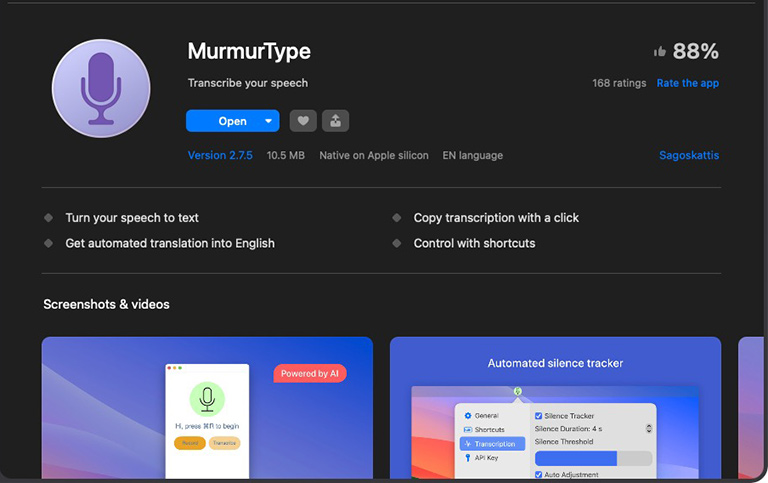Click the share icon next to Open

(x=336, y=121)
